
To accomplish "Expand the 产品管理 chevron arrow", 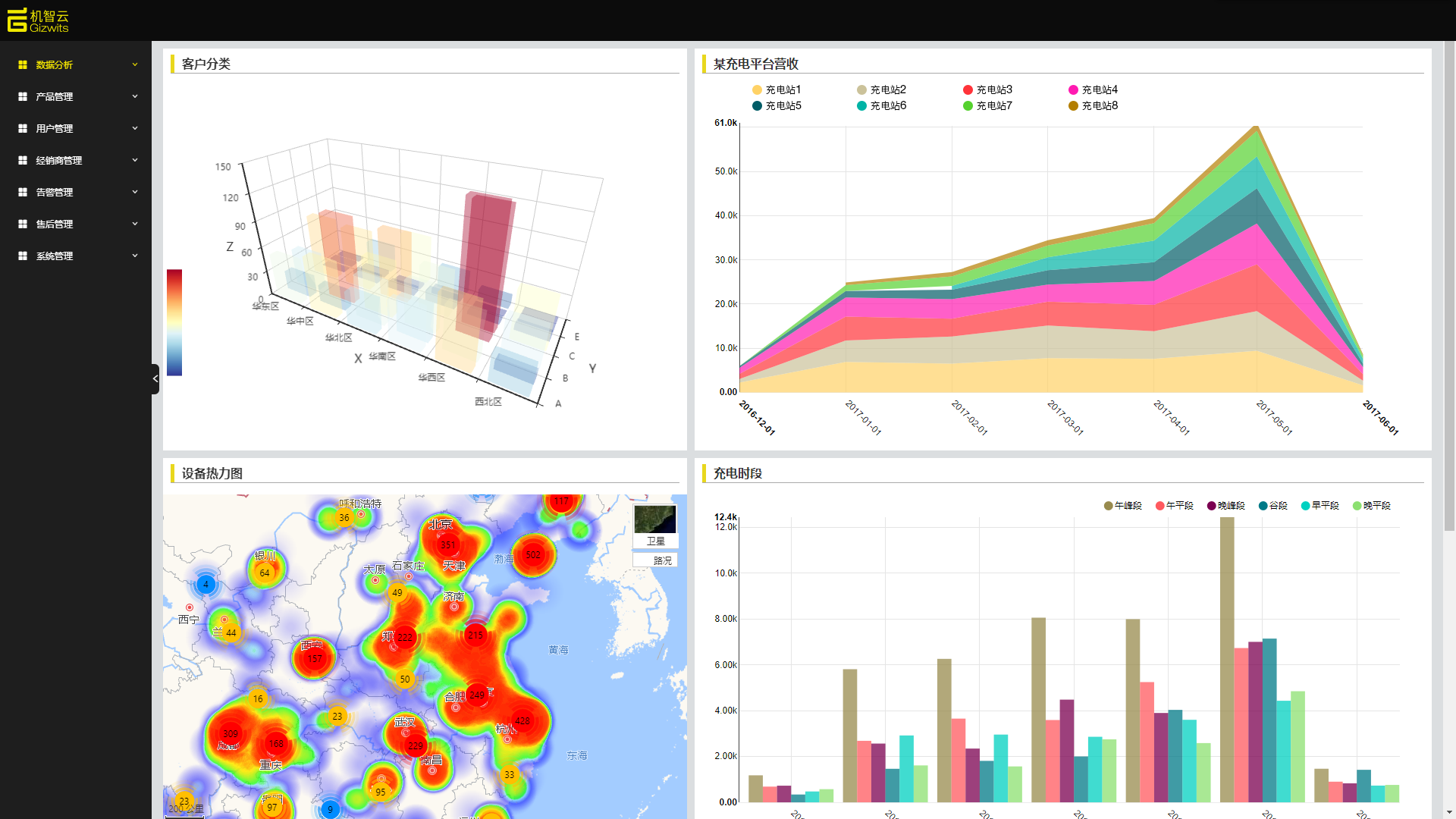I will tap(135, 96).
